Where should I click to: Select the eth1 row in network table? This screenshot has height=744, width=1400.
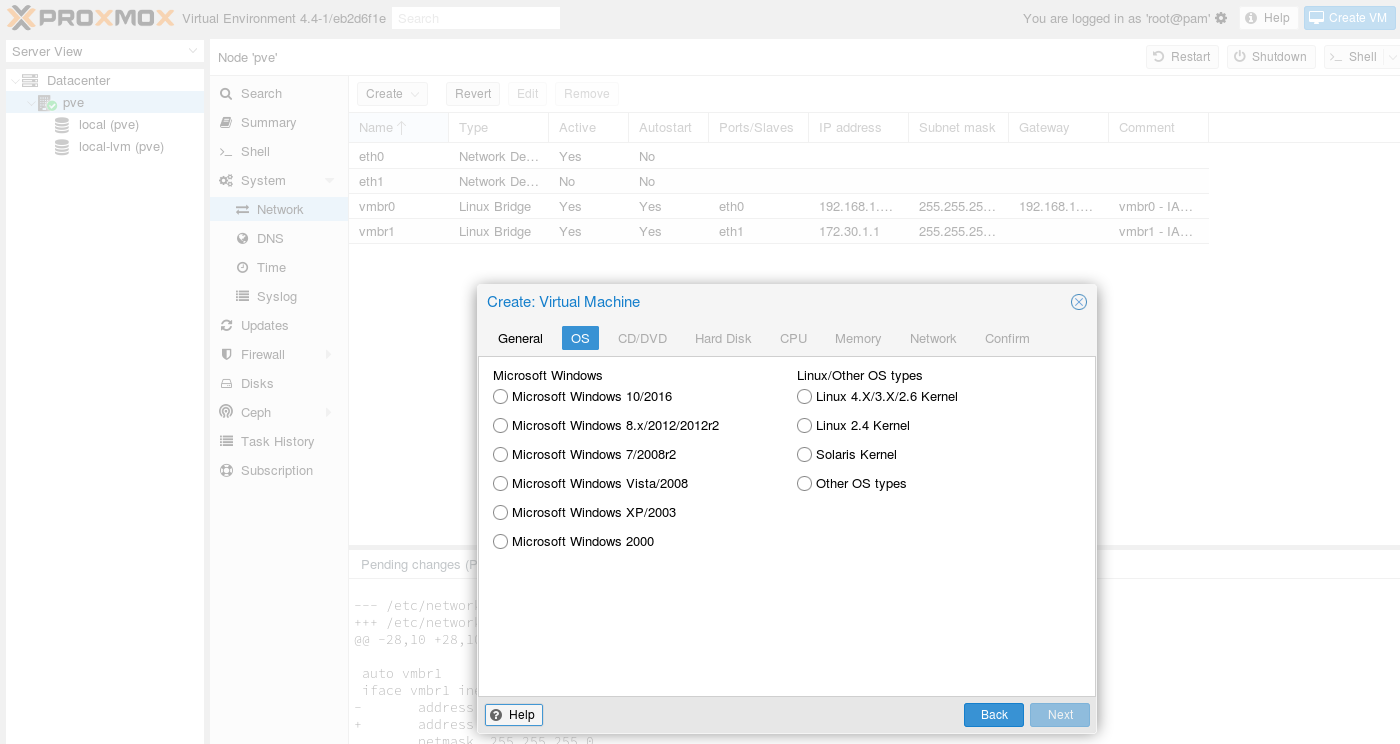click(x=778, y=182)
